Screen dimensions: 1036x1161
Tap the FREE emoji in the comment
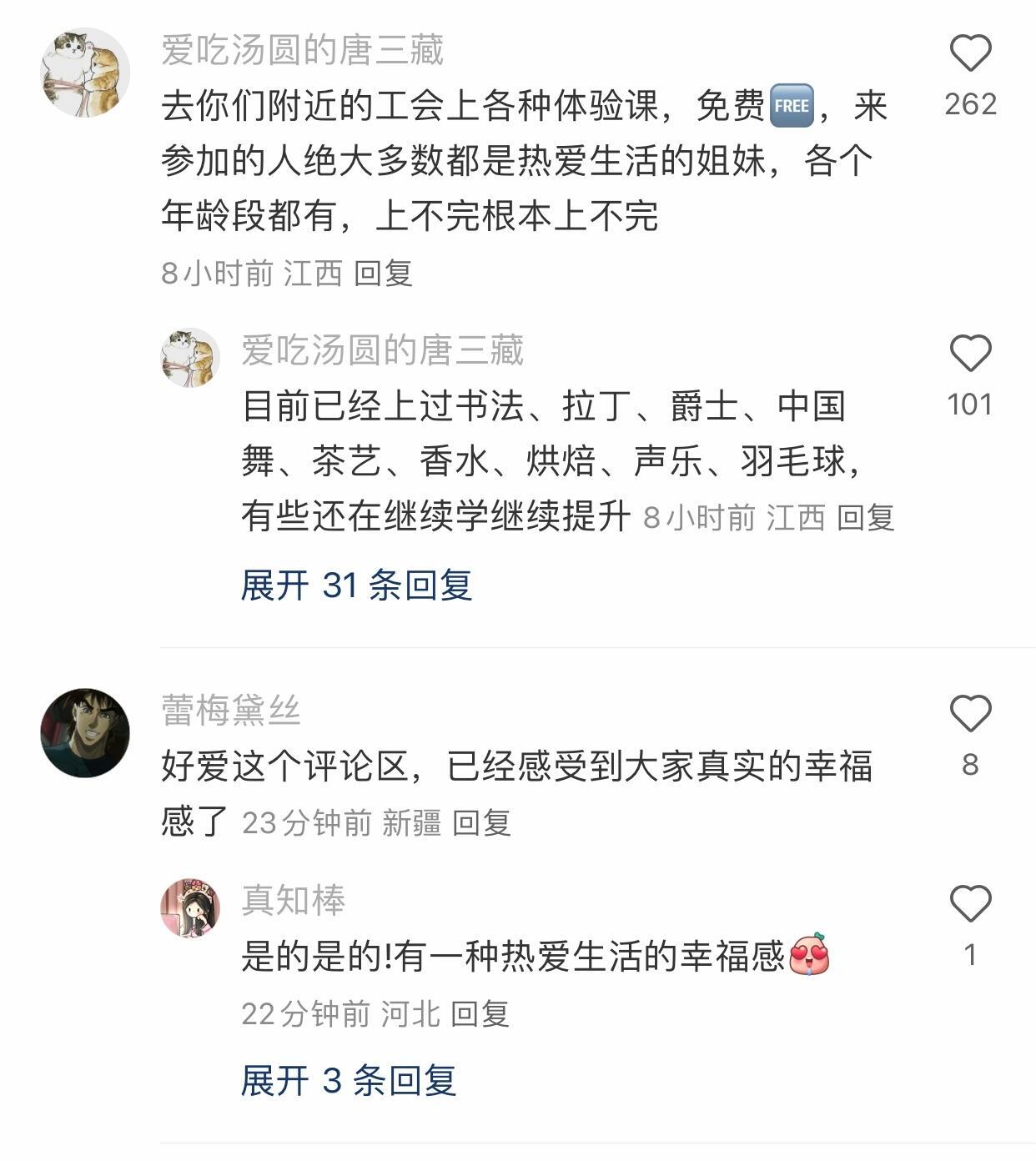tap(791, 106)
